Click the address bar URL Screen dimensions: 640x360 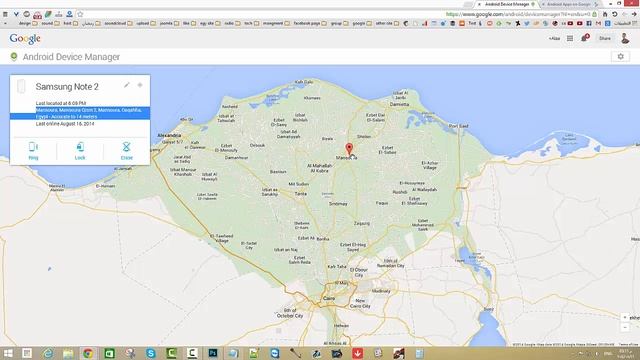[x=518, y=14]
